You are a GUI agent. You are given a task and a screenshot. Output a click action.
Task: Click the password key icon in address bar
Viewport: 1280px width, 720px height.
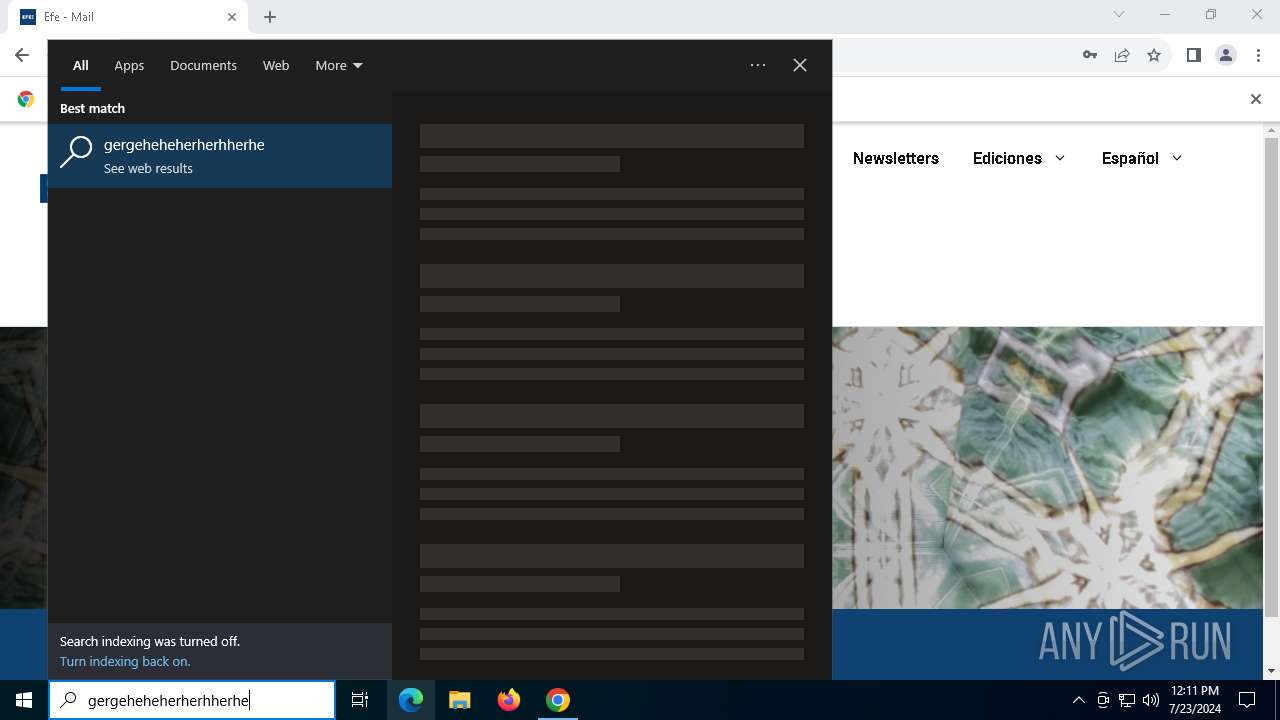[x=1090, y=55]
